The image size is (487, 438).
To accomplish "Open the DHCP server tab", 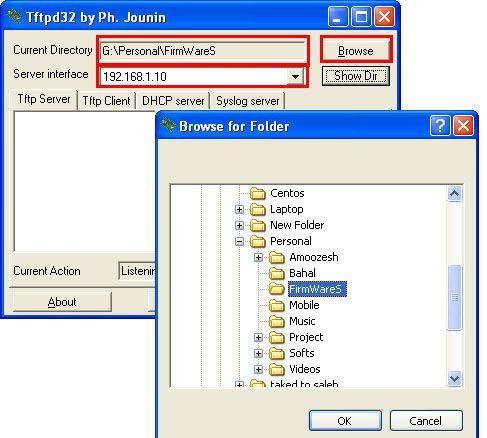I will pos(173,101).
